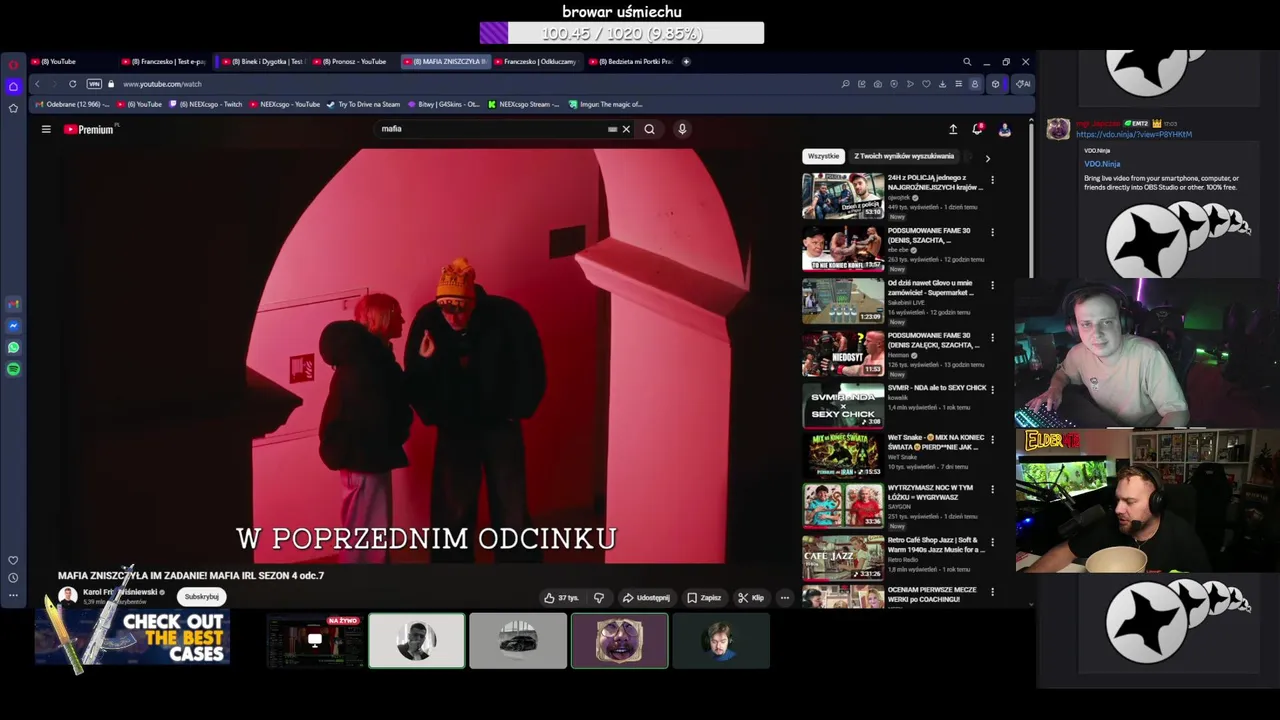This screenshot has width=1280, height=720.
Task: Share the video via Udostępnij
Action: click(x=646, y=598)
